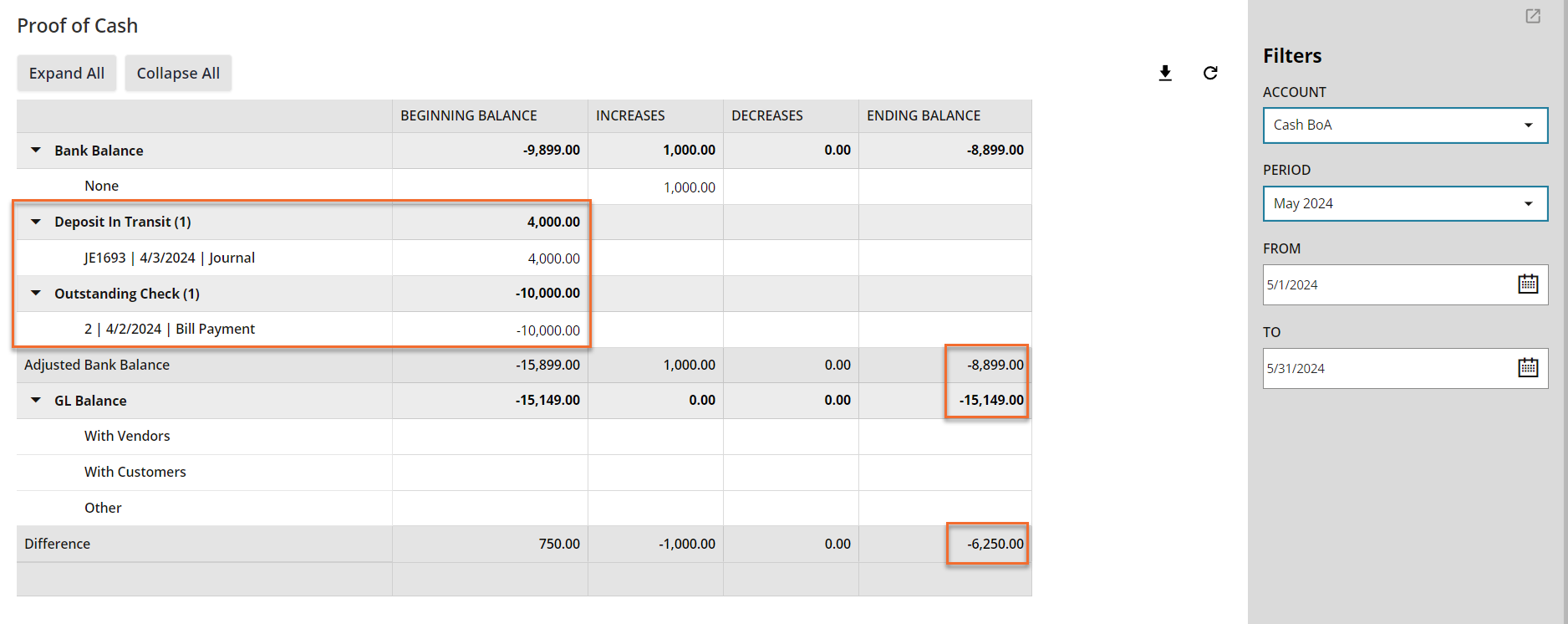
Task: Open the pop-out icon above Filters
Action: [1533, 16]
